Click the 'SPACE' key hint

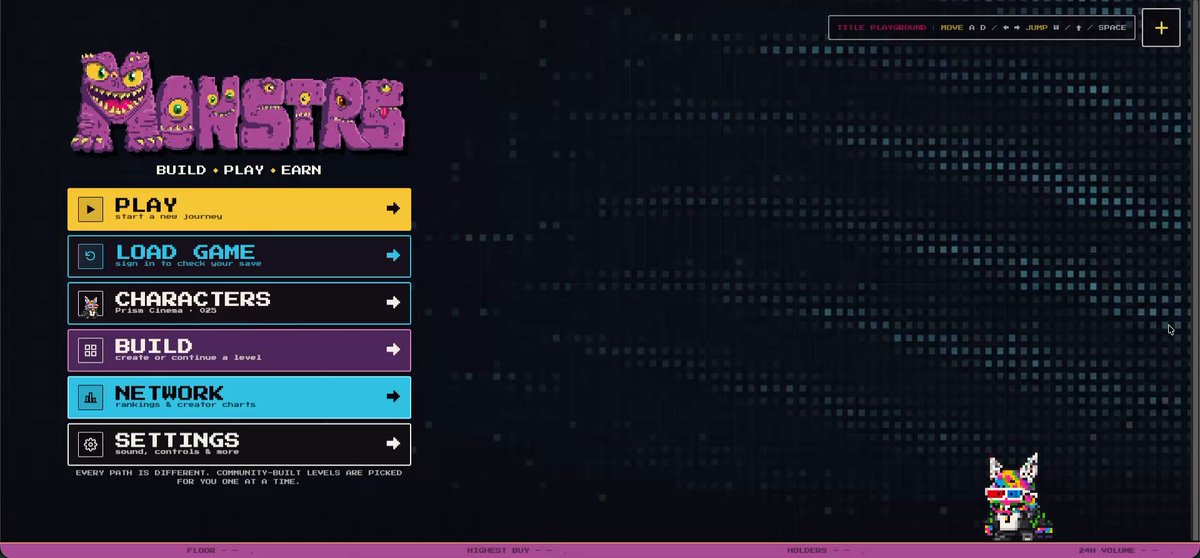coord(1112,28)
